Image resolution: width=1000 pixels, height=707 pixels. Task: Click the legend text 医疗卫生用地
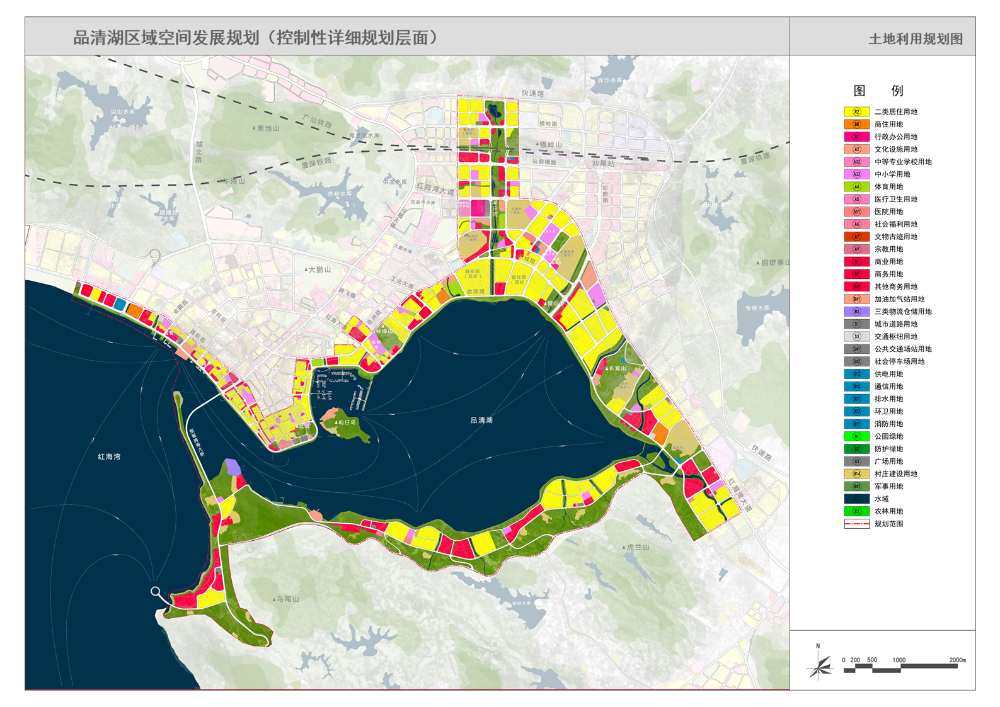[x=896, y=199]
